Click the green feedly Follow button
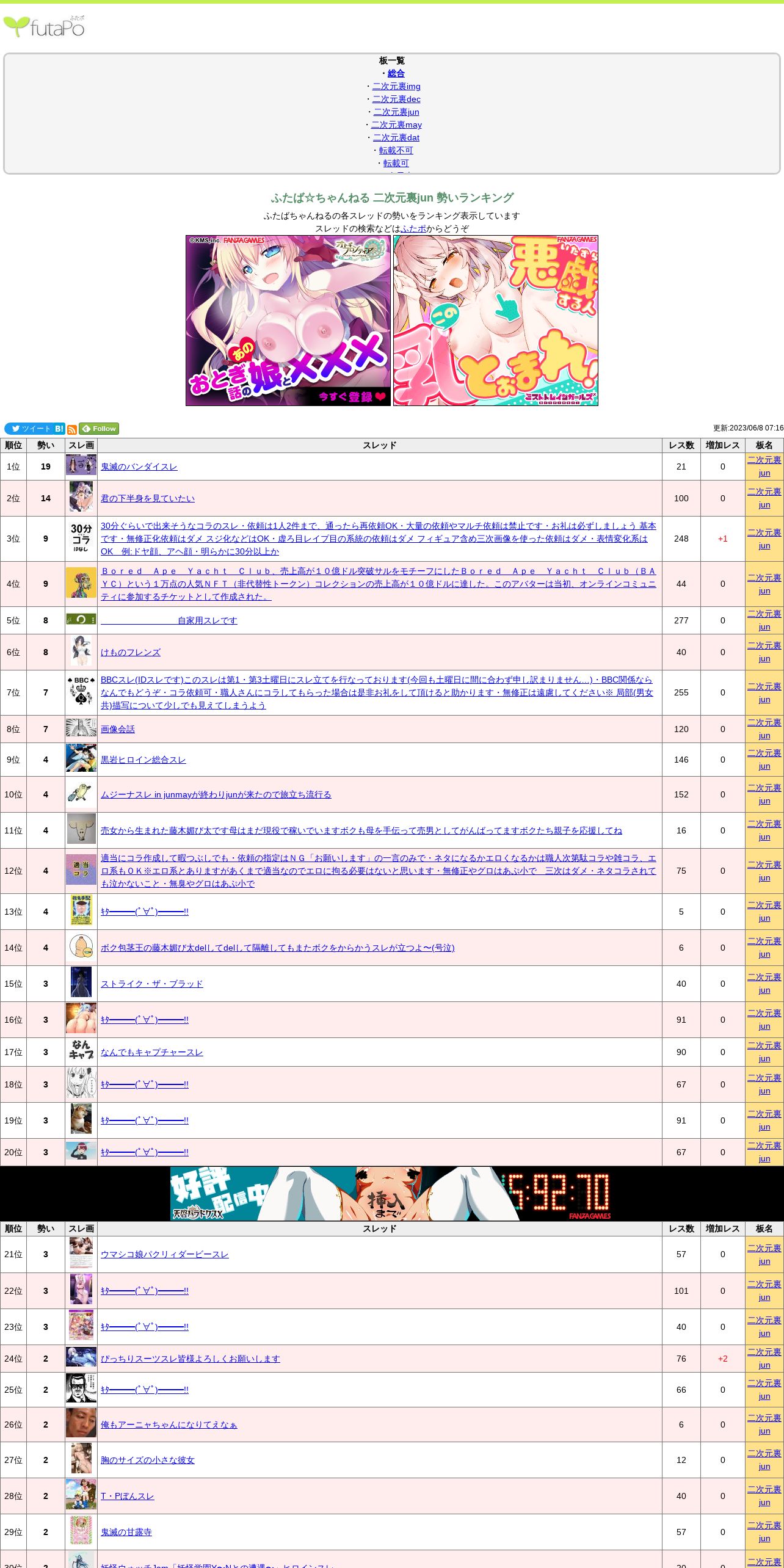 click(99, 429)
